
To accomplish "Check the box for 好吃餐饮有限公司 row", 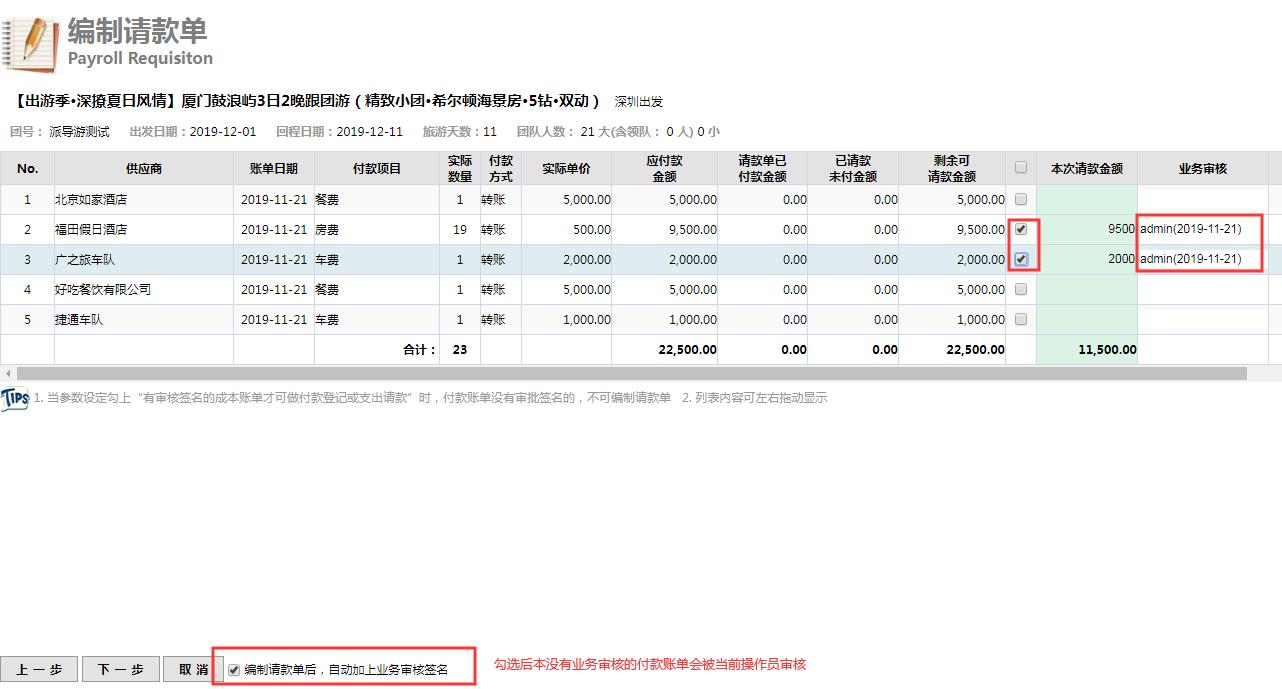I will (x=1021, y=289).
